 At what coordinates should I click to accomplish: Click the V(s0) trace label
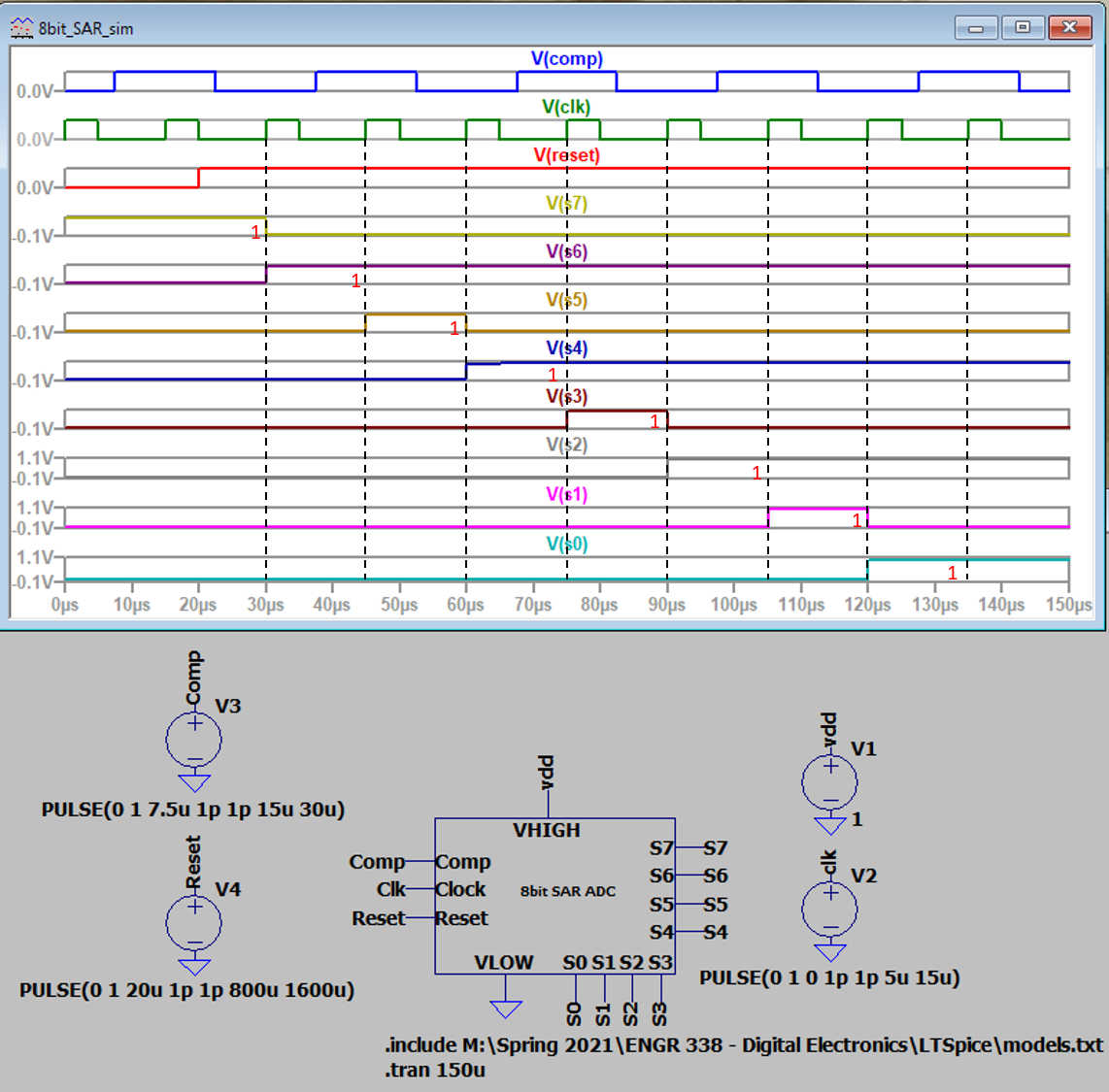coord(566,544)
